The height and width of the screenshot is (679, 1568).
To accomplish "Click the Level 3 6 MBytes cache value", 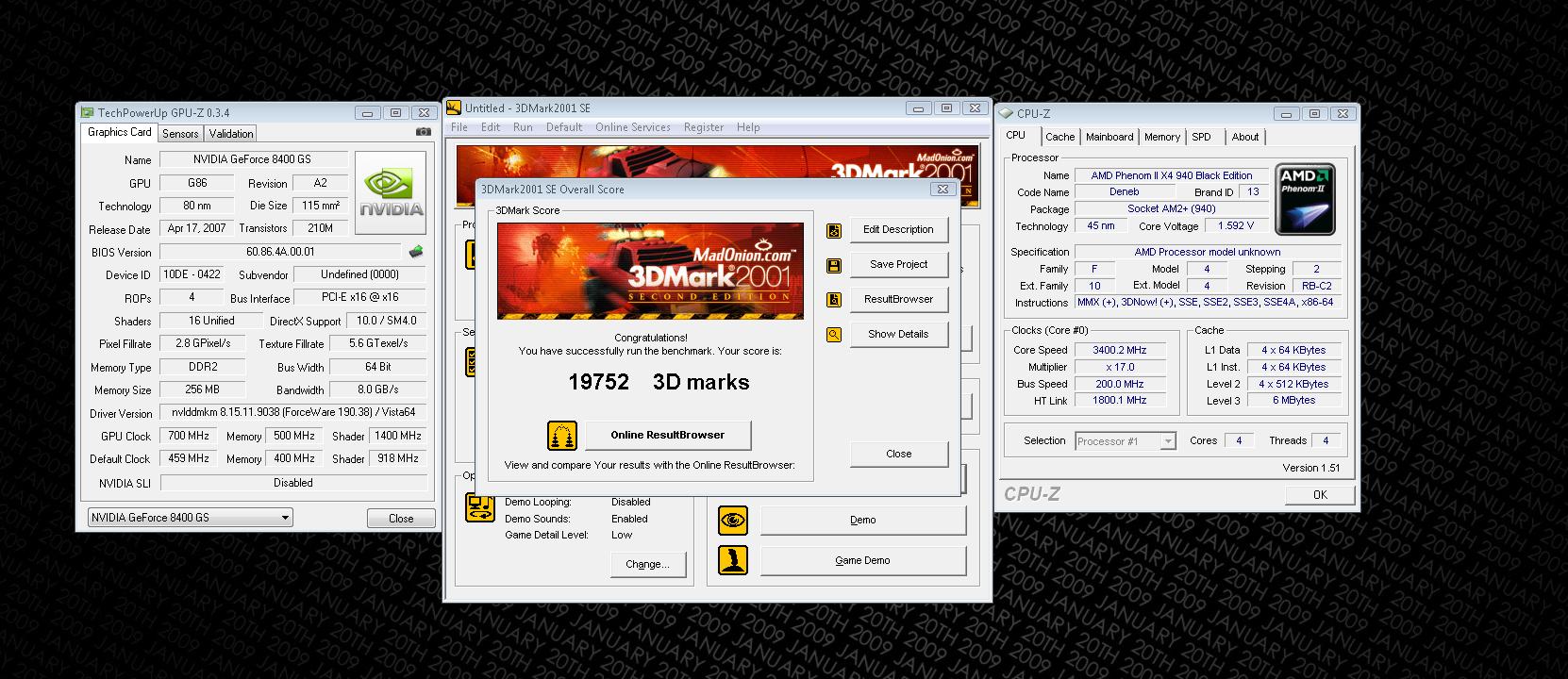I will click(x=1293, y=400).
